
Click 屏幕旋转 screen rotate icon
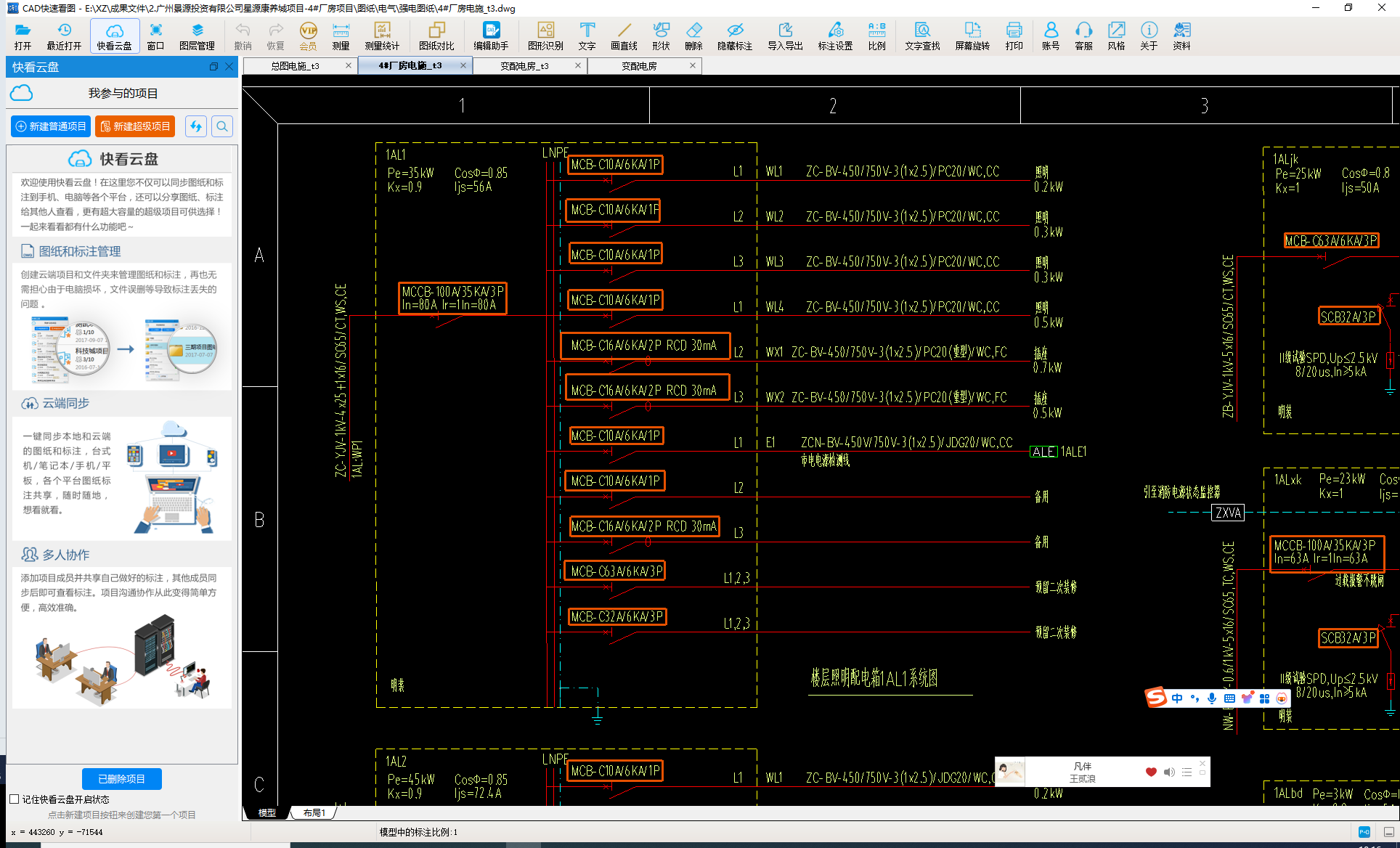972,36
